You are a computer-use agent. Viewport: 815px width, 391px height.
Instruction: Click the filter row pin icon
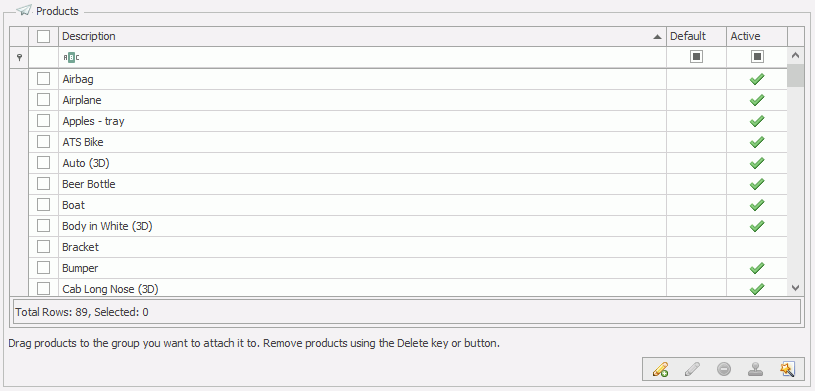(x=20, y=57)
